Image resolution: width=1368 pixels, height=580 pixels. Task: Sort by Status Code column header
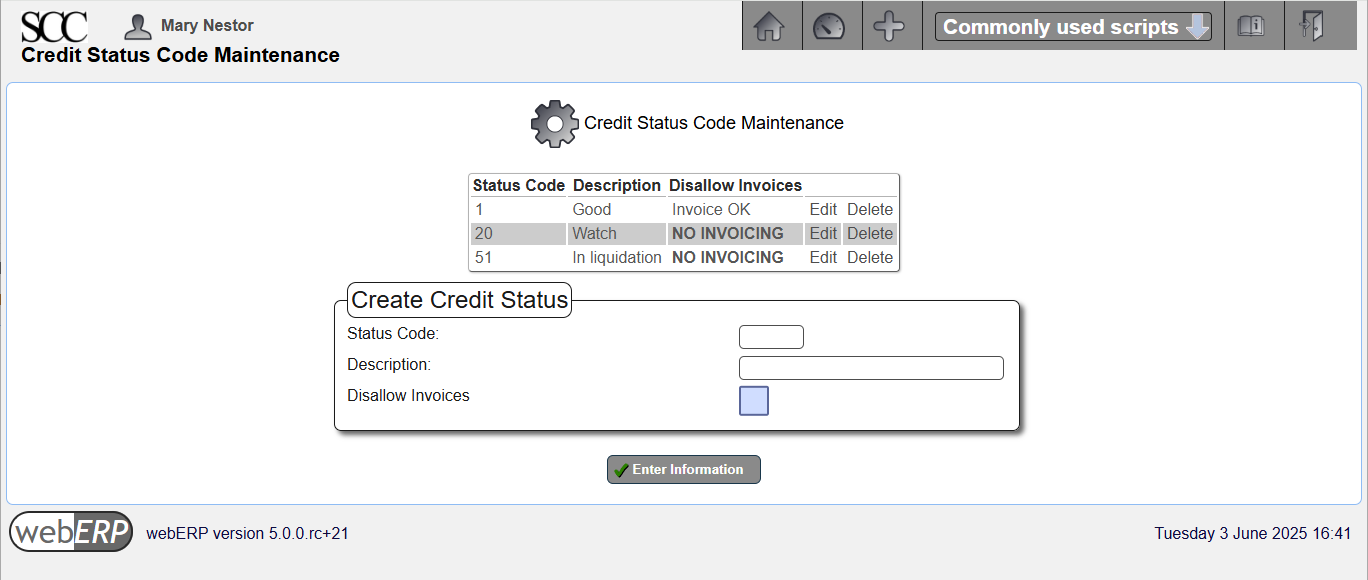[519, 186]
